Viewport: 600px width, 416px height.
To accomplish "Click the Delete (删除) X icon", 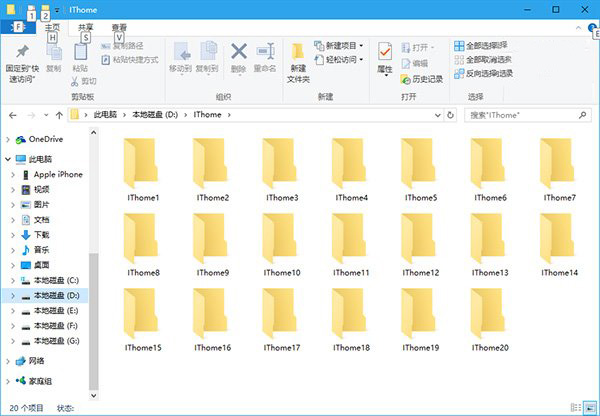I will [x=239, y=52].
